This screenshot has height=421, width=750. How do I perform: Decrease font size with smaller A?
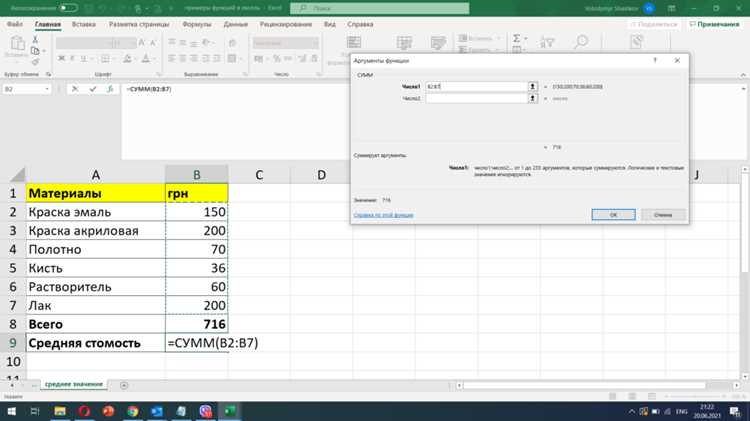[x=153, y=43]
